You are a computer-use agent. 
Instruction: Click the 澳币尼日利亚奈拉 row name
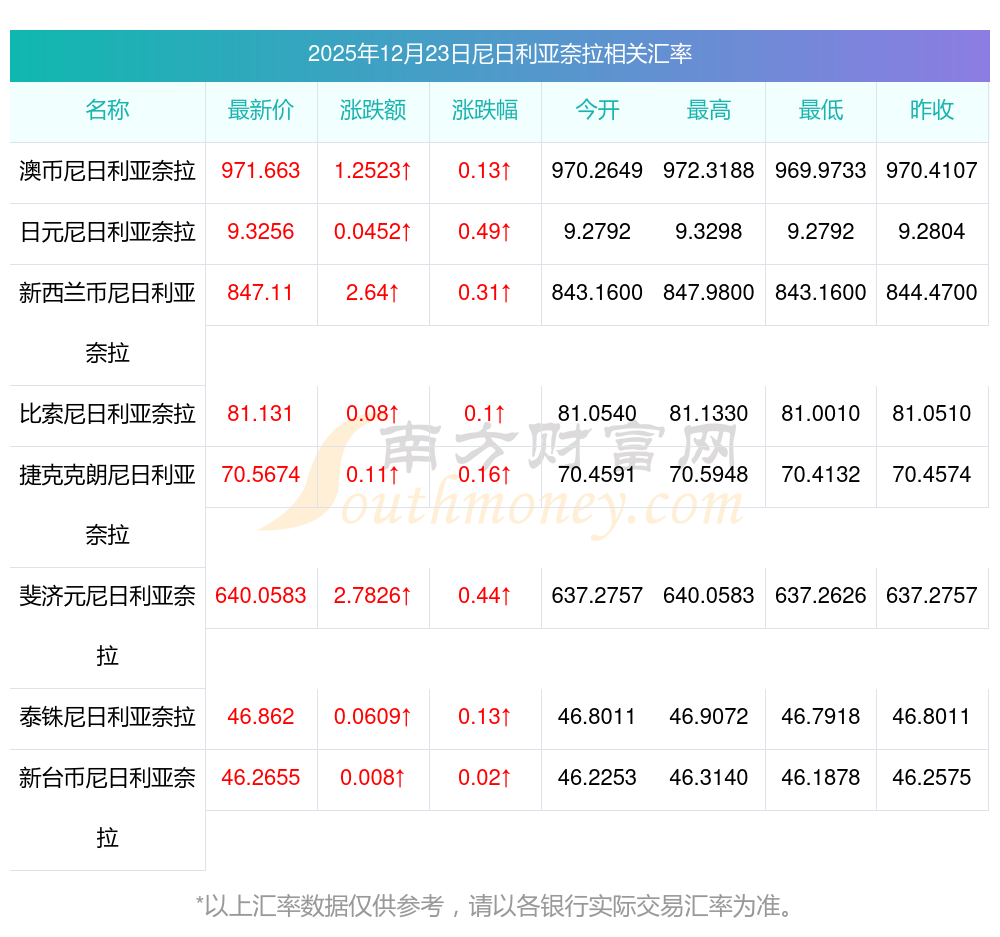(107, 171)
